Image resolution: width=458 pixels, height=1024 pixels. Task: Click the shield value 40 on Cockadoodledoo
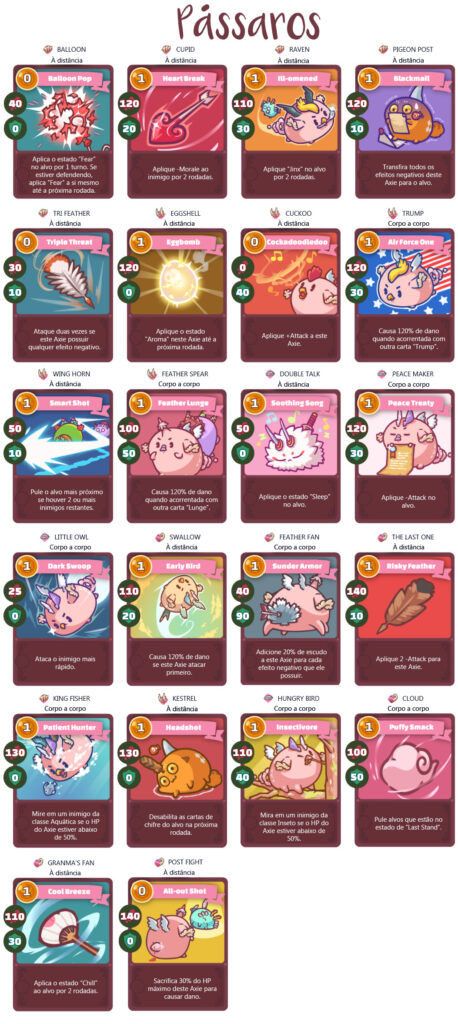[242, 291]
